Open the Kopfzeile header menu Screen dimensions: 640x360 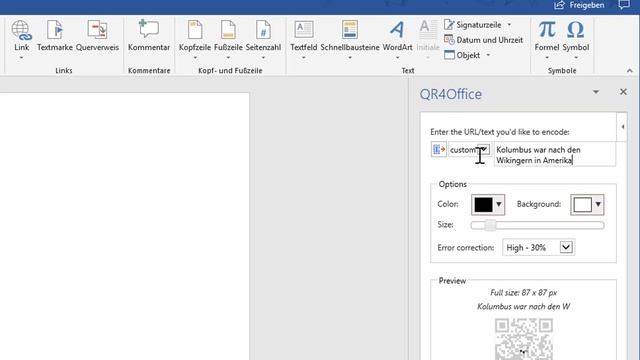[x=195, y=40]
